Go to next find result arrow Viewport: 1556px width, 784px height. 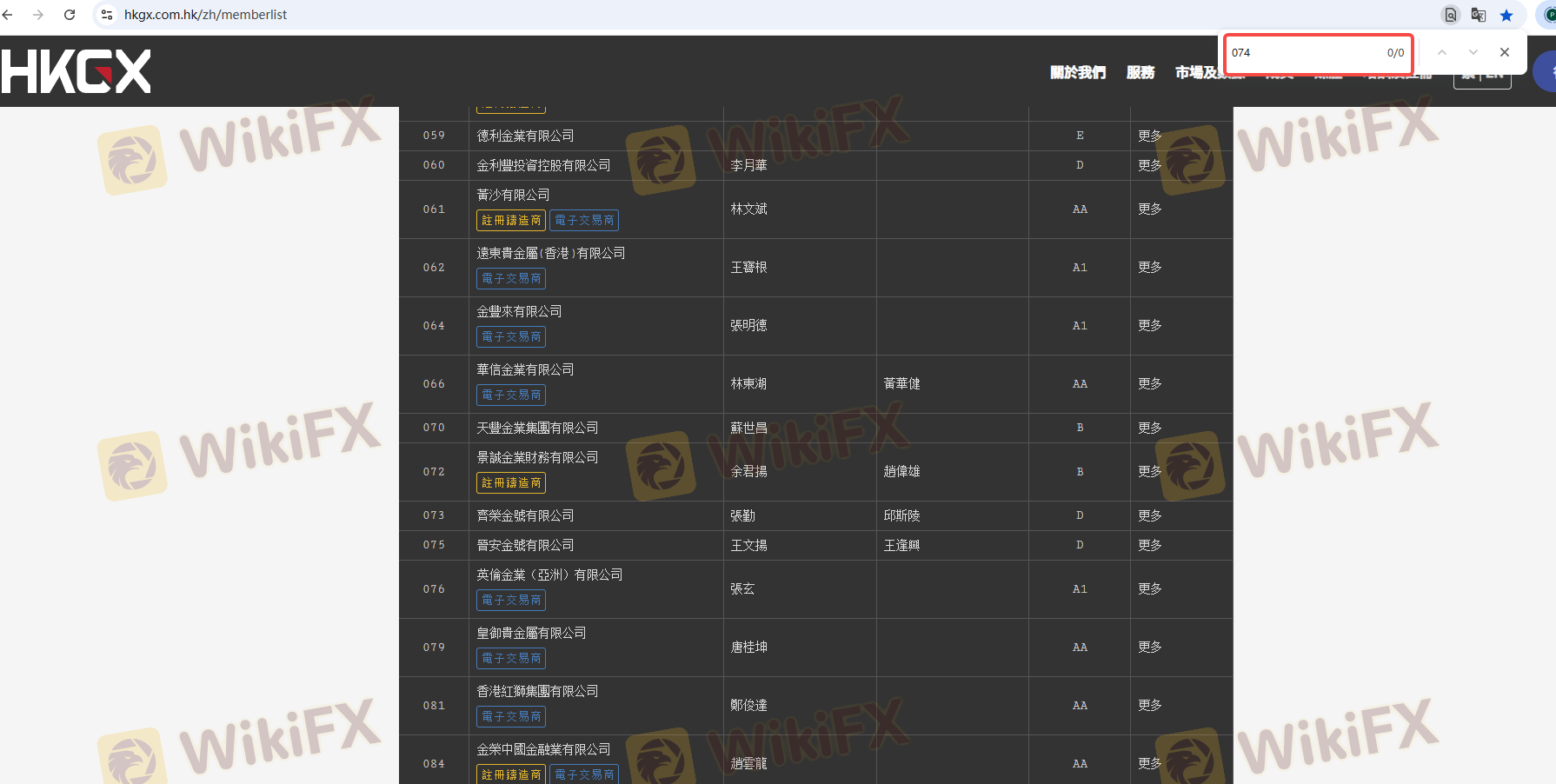(x=1473, y=52)
